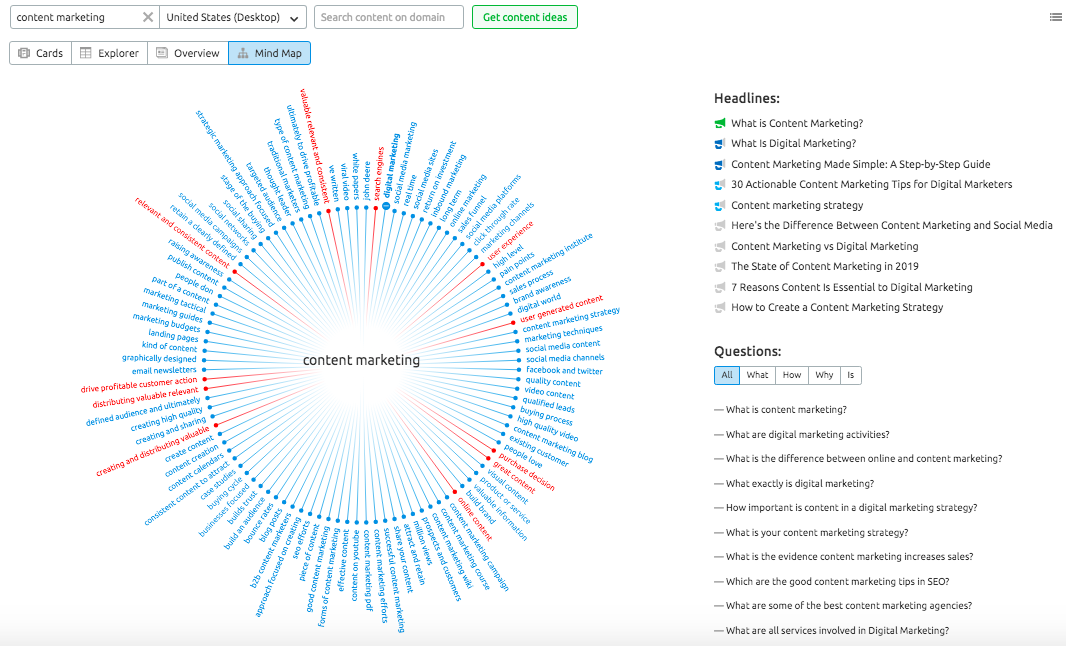The height and width of the screenshot is (646, 1066).
Task: Click the 'Get content ideas' button
Action: click(524, 17)
